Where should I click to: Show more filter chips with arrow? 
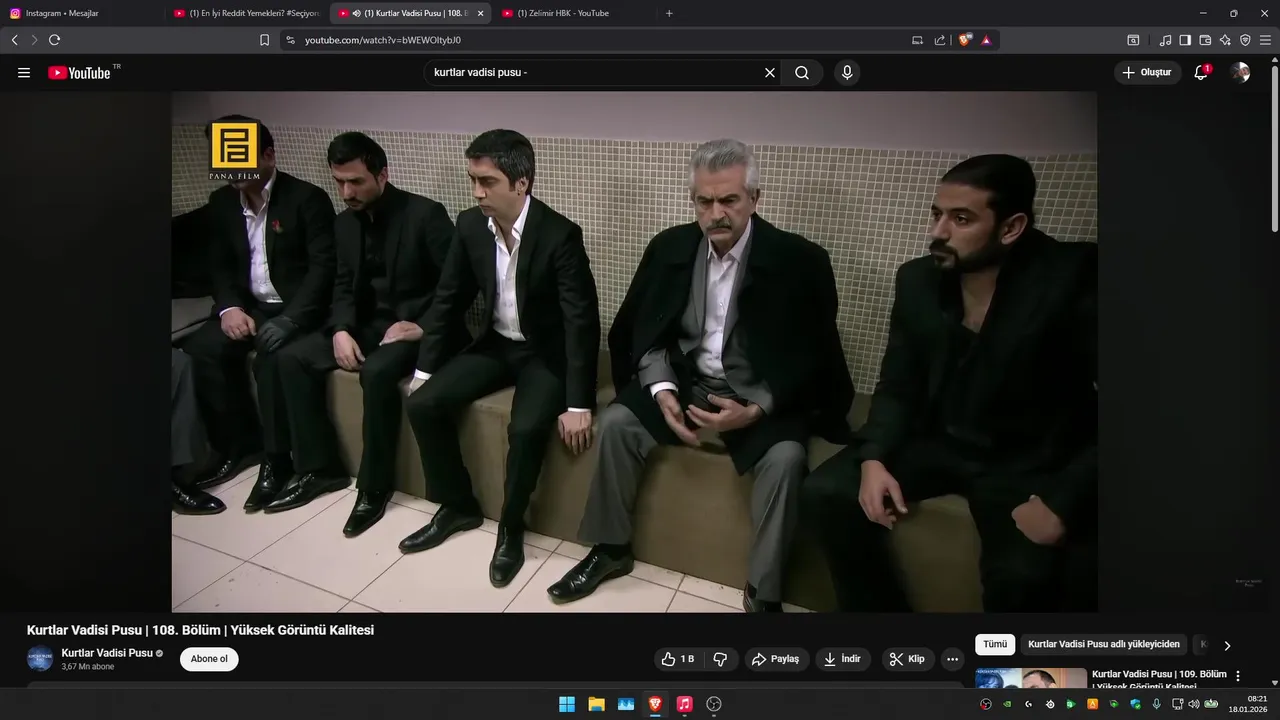[x=1227, y=645]
